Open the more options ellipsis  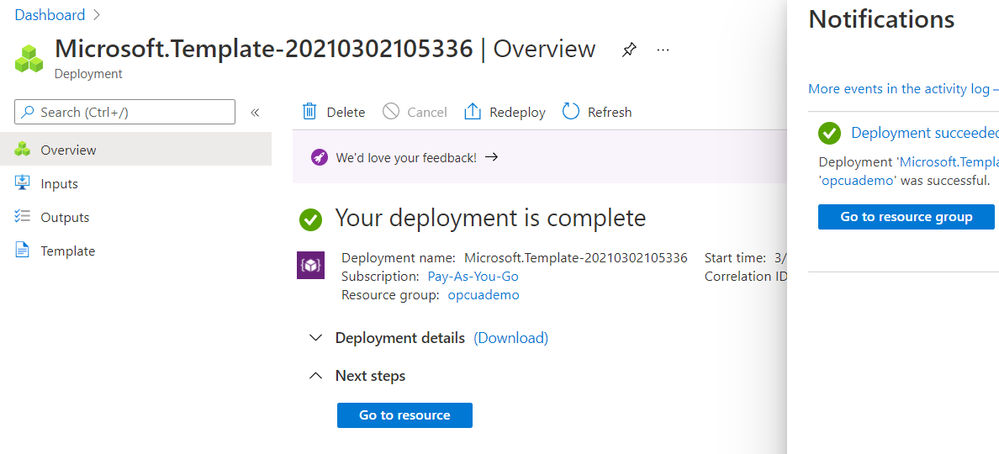[663, 50]
